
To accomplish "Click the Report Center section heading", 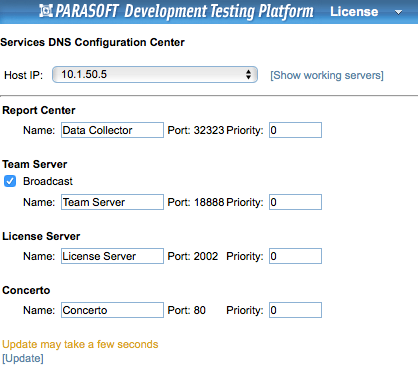I will pyautogui.click(x=39, y=110).
